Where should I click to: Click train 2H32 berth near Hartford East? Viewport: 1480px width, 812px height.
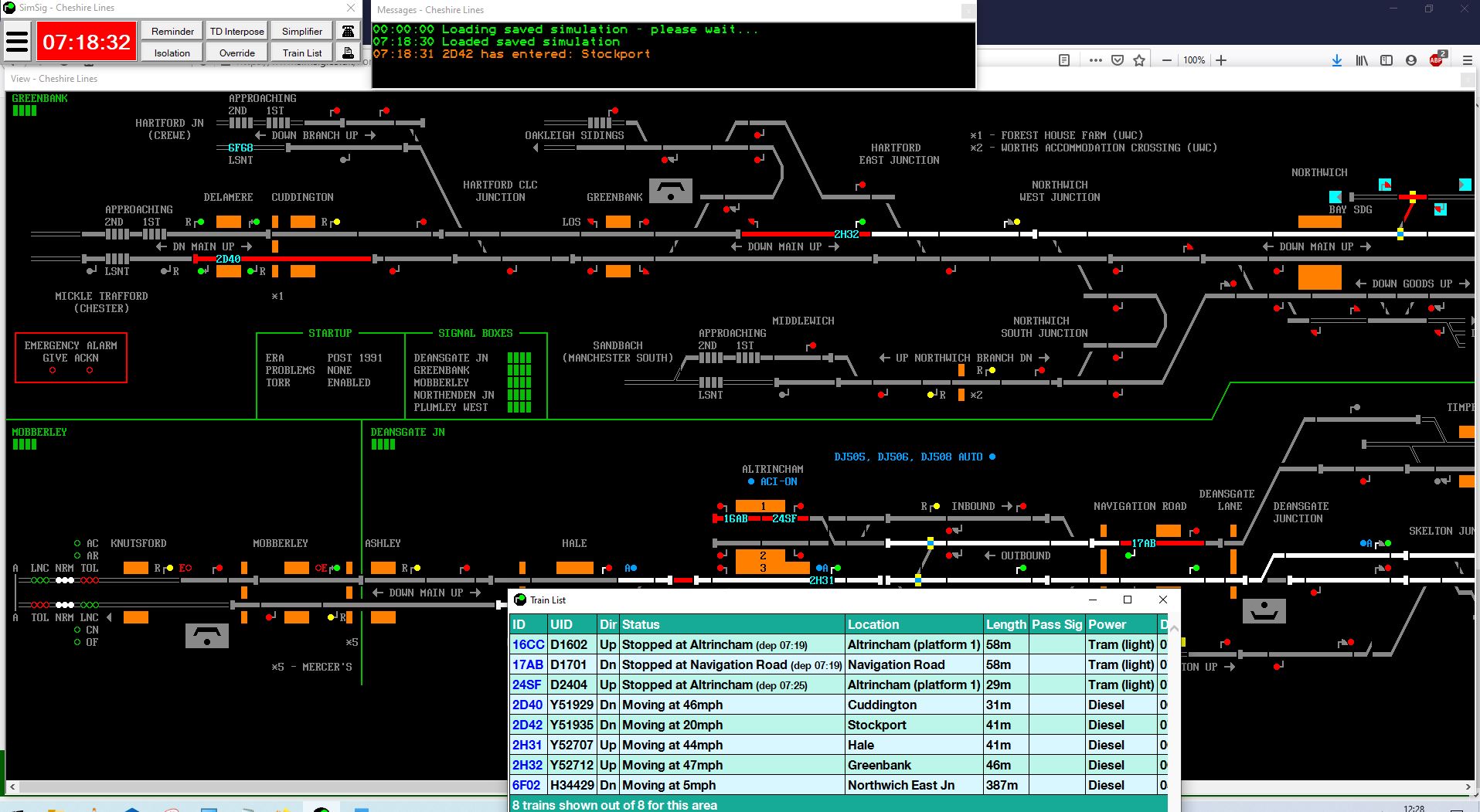pyautogui.click(x=846, y=234)
